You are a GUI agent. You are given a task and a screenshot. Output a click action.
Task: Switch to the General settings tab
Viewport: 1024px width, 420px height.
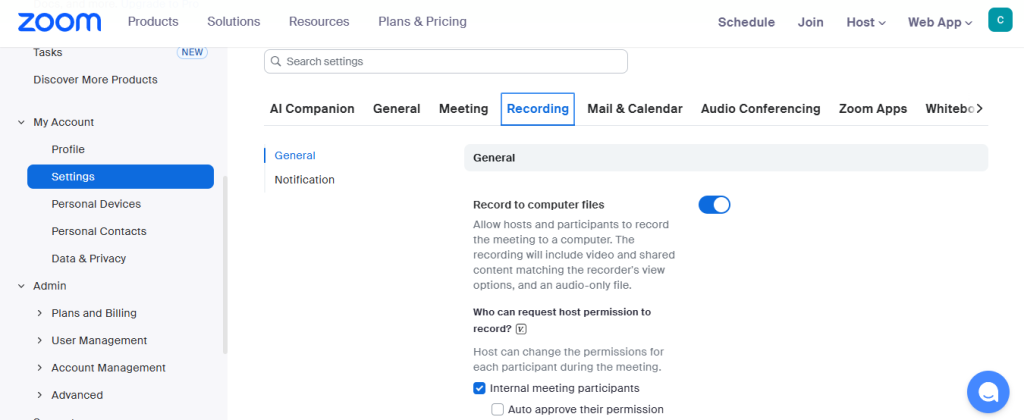tap(396, 109)
